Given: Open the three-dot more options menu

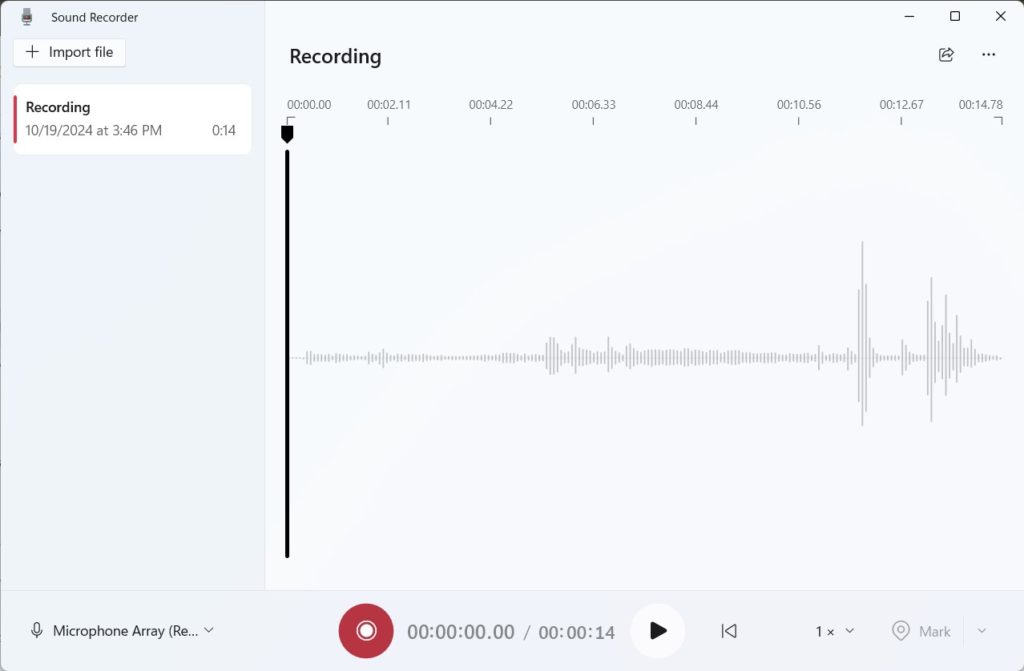Looking at the screenshot, I should [989, 55].
